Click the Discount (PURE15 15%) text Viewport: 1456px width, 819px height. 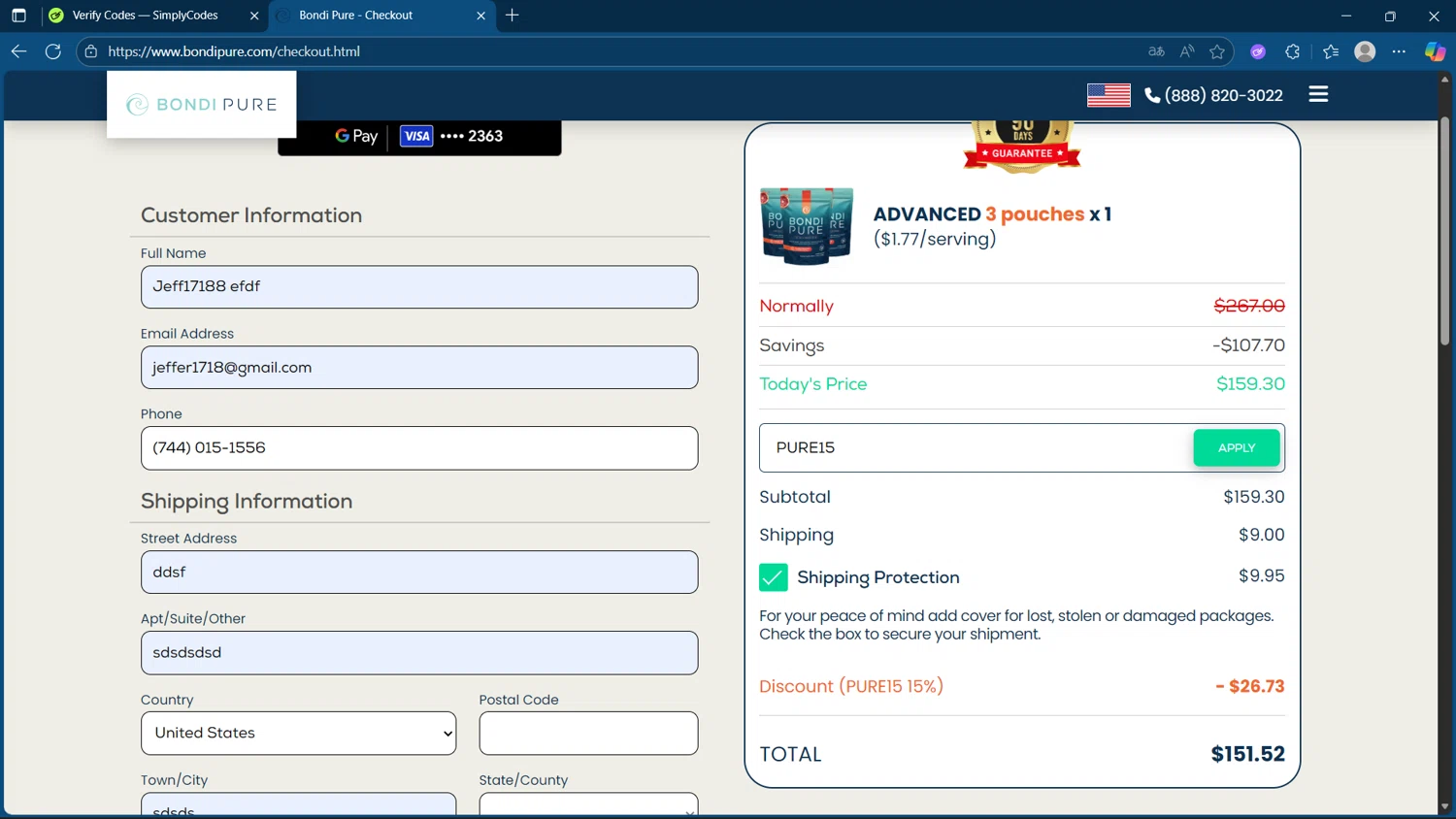coord(851,686)
